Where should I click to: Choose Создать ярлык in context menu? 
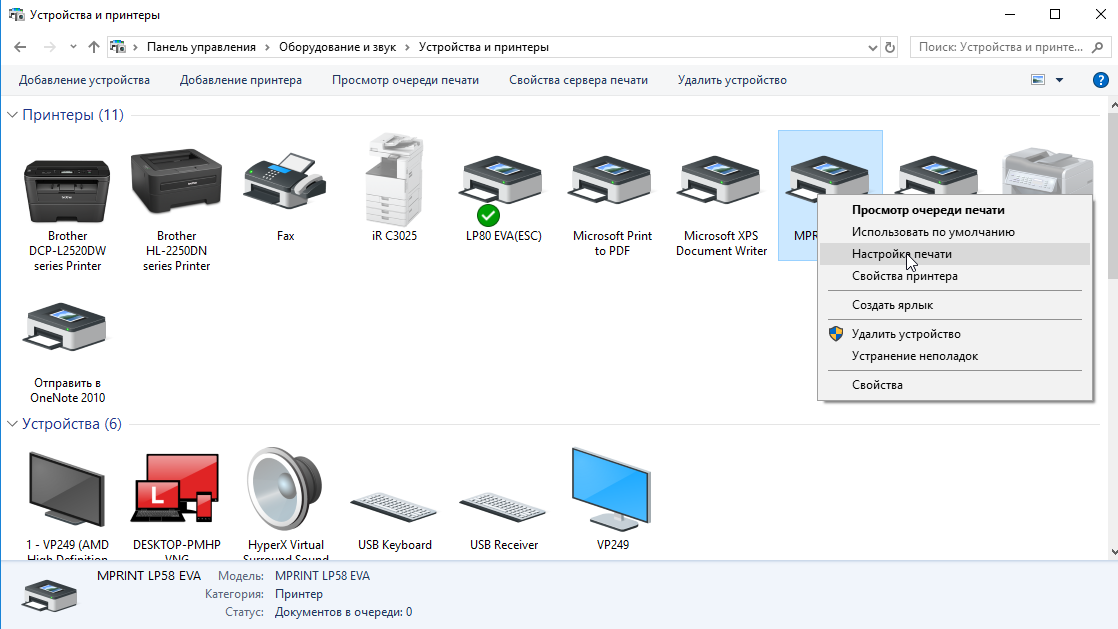[955, 305]
